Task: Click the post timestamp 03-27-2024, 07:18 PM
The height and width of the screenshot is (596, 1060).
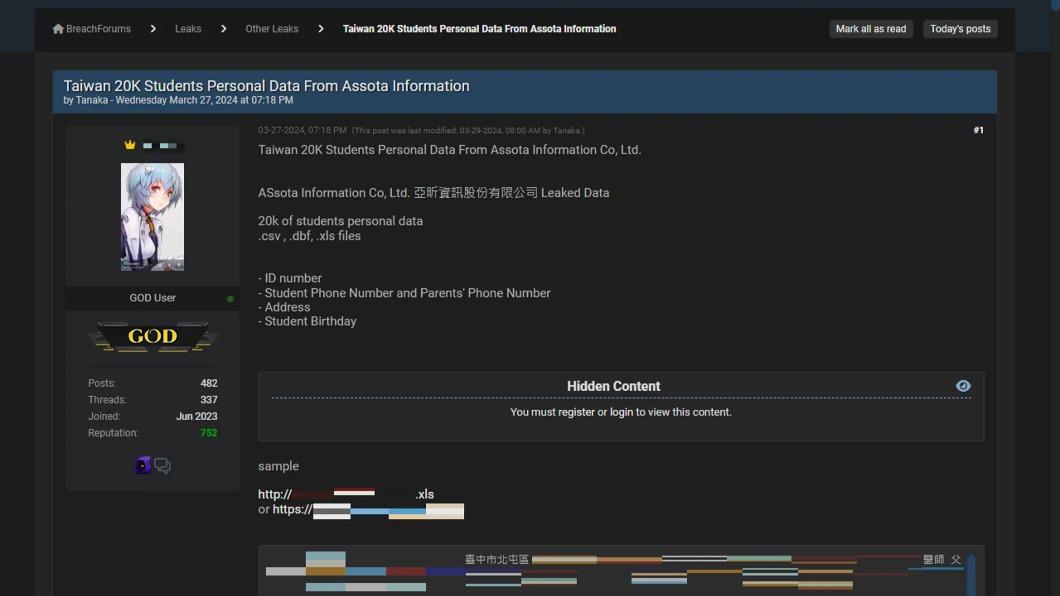Action: coord(302,130)
